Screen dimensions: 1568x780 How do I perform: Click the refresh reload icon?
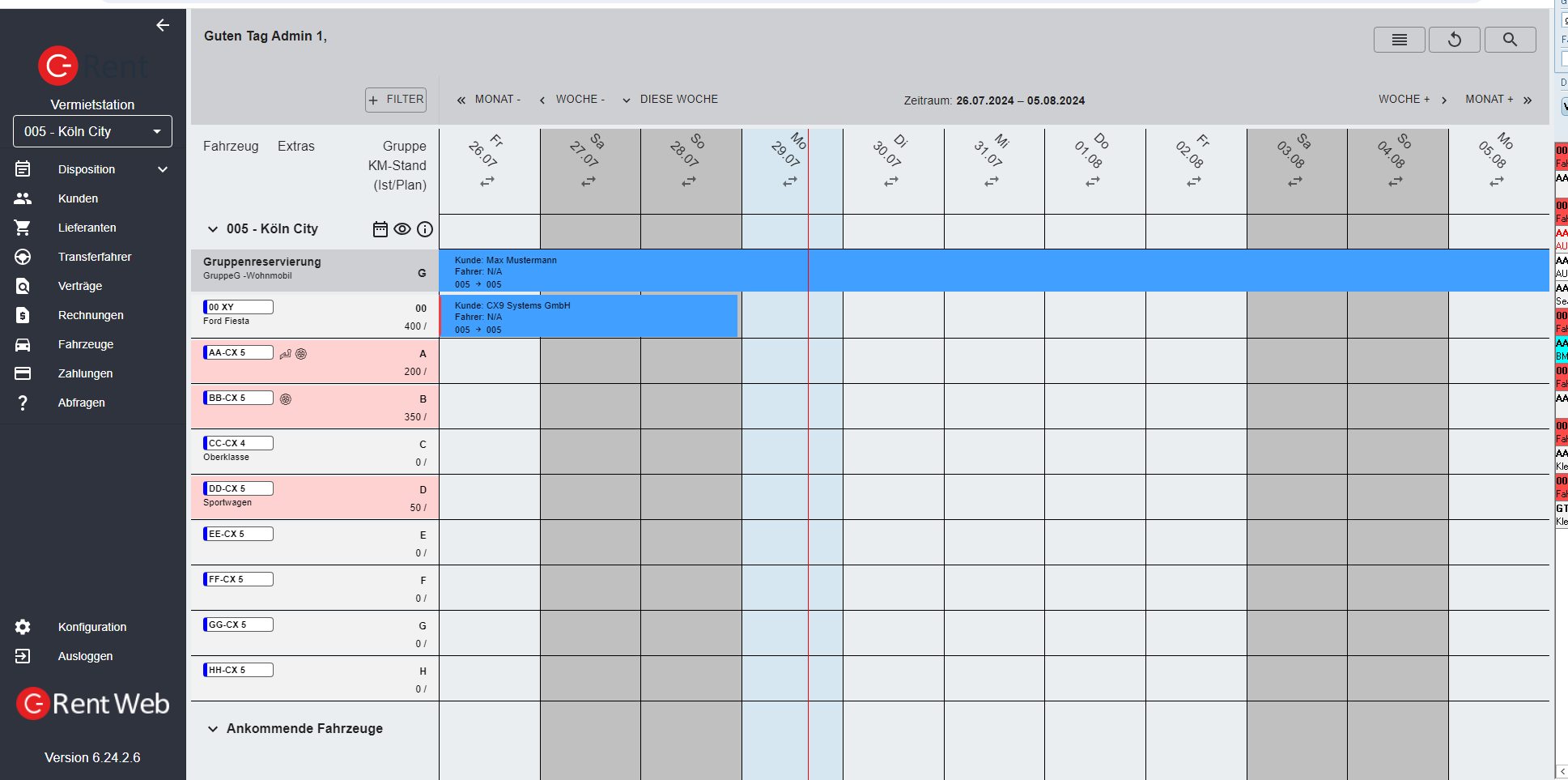(1454, 40)
